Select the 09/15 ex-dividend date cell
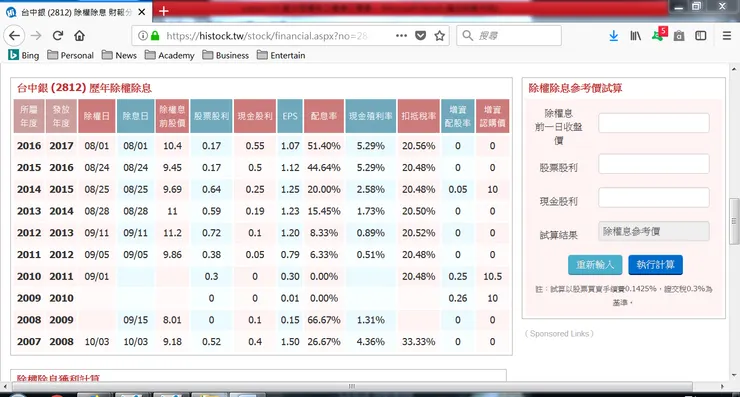The height and width of the screenshot is (397, 740). coord(135,320)
